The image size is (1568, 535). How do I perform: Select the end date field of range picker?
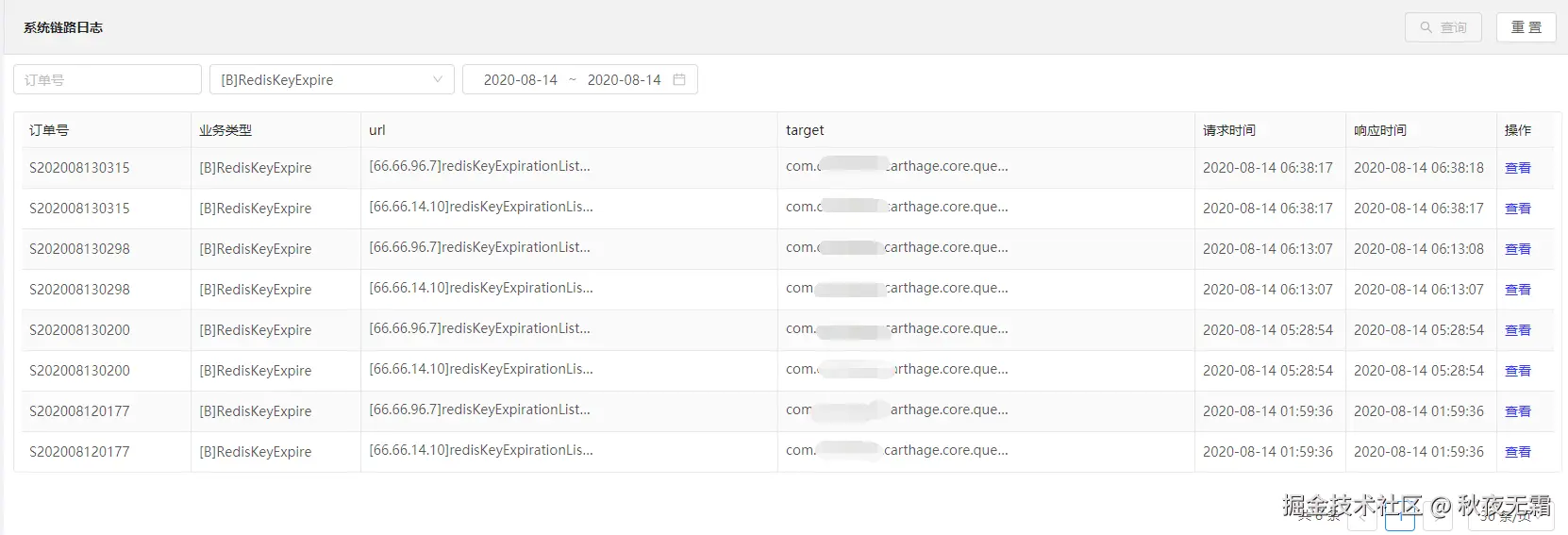click(625, 80)
